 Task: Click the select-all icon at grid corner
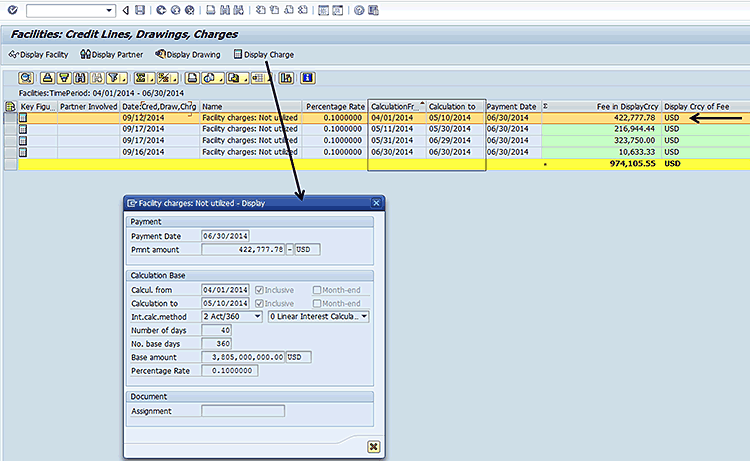tap(11, 107)
